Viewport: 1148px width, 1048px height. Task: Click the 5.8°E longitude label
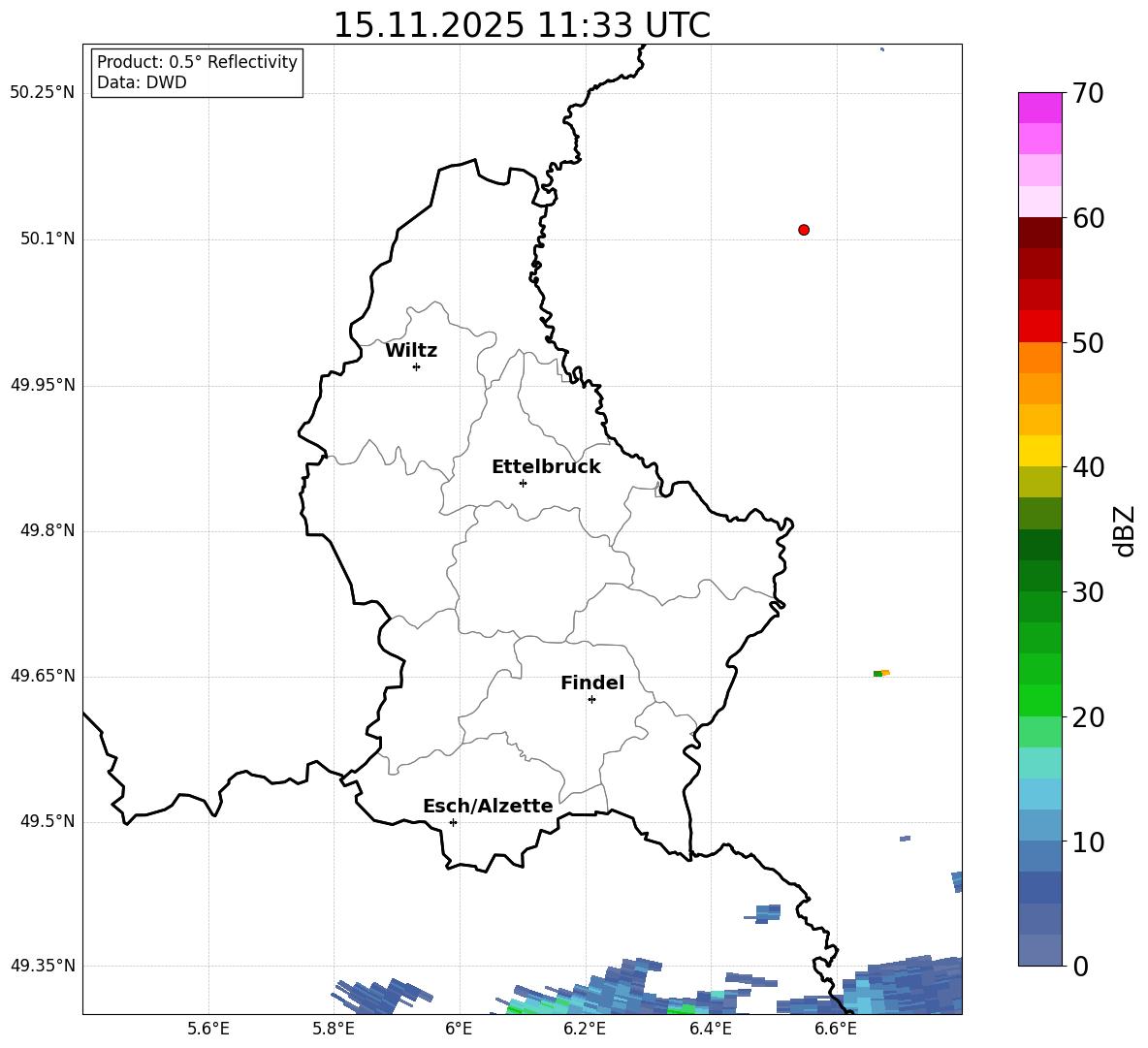334,1029
